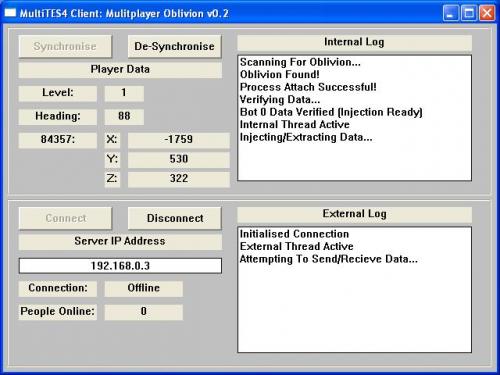500x375 pixels.
Task: Click the 84357: label
Action: 58,139
